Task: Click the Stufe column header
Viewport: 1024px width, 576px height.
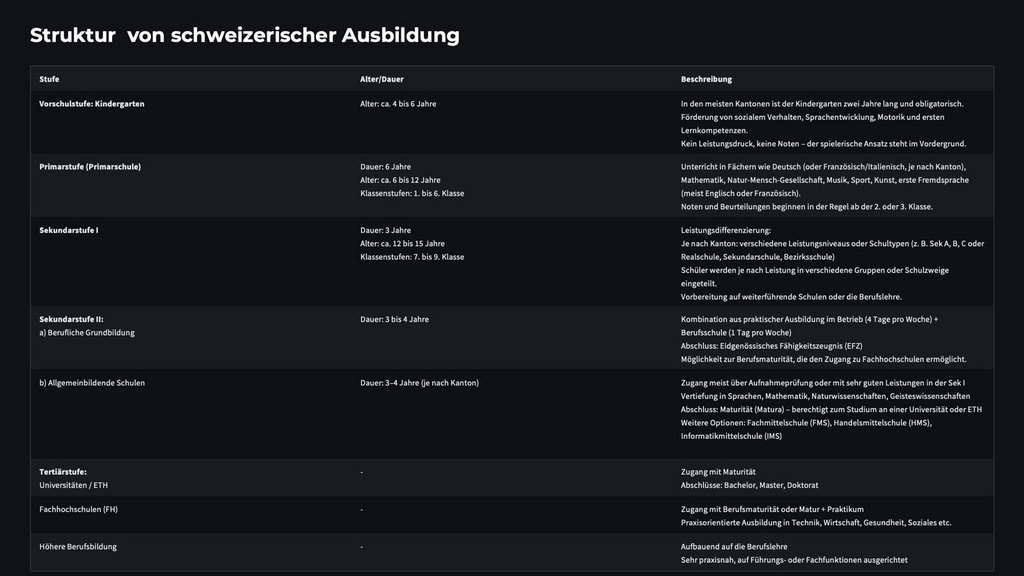Action: coord(49,79)
